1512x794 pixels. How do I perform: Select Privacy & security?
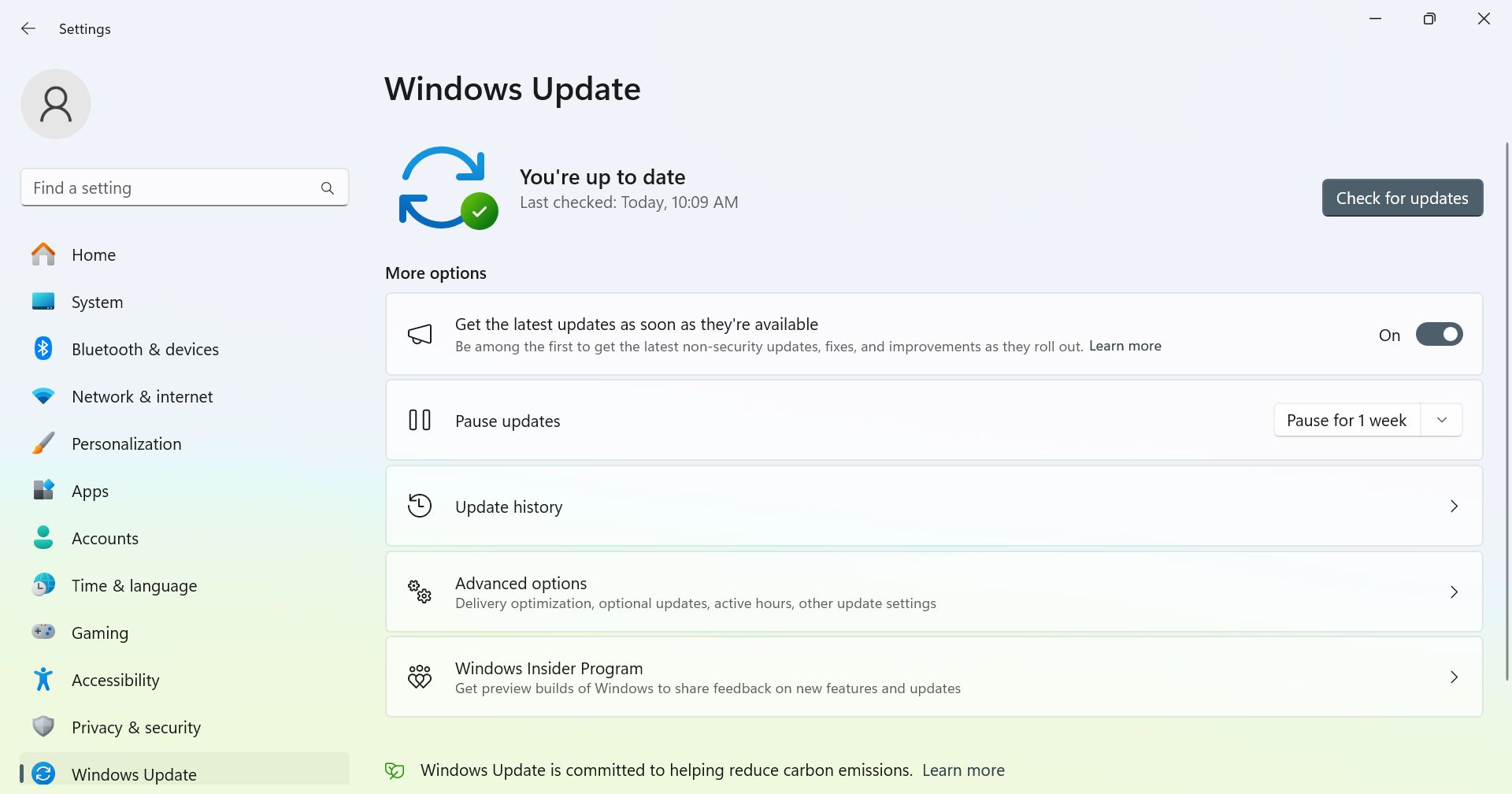[x=184, y=727]
